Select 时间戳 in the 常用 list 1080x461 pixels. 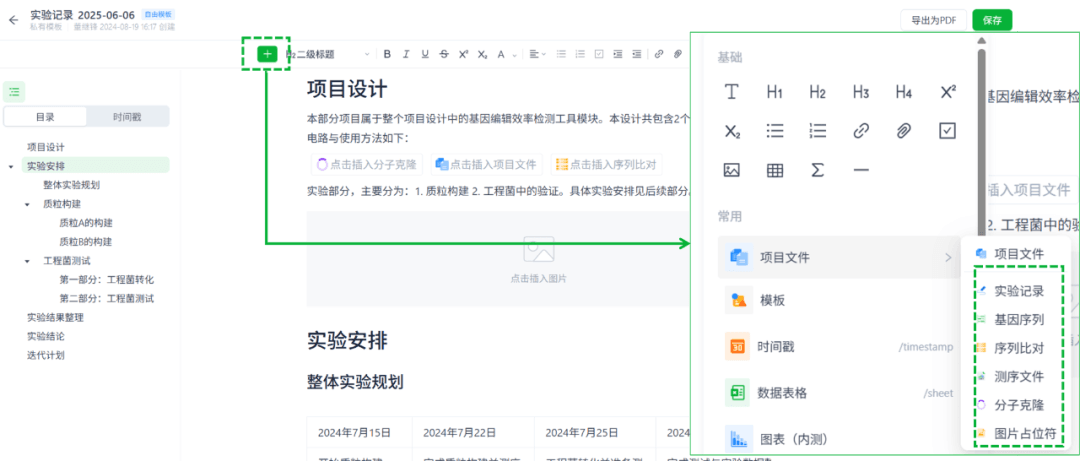tap(839, 347)
